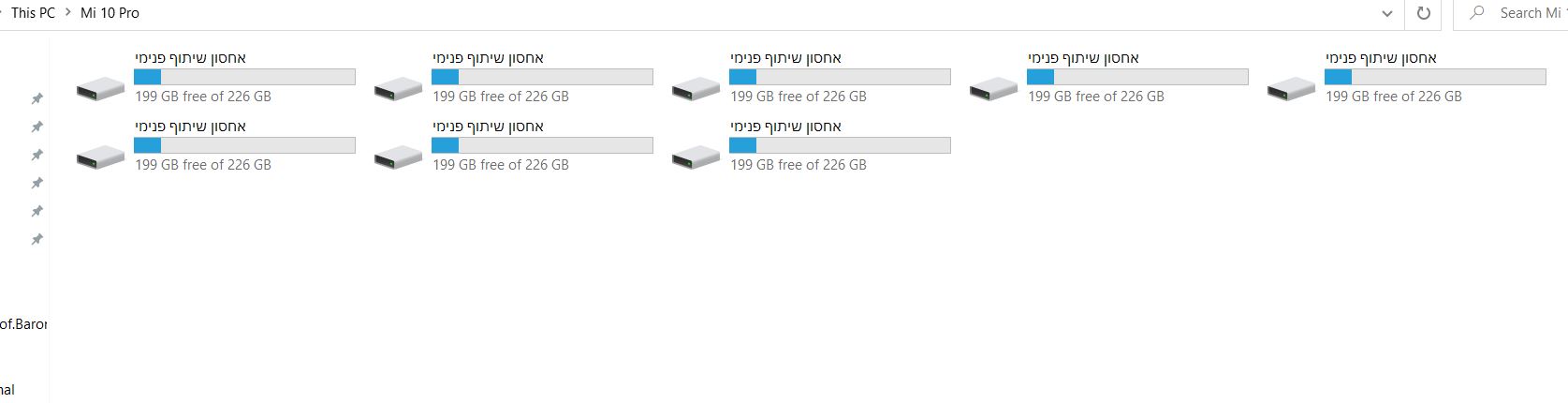Click the free space text of third bottom-row drive
This screenshot has height=403, width=1568.
pyautogui.click(x=799, y=165)
